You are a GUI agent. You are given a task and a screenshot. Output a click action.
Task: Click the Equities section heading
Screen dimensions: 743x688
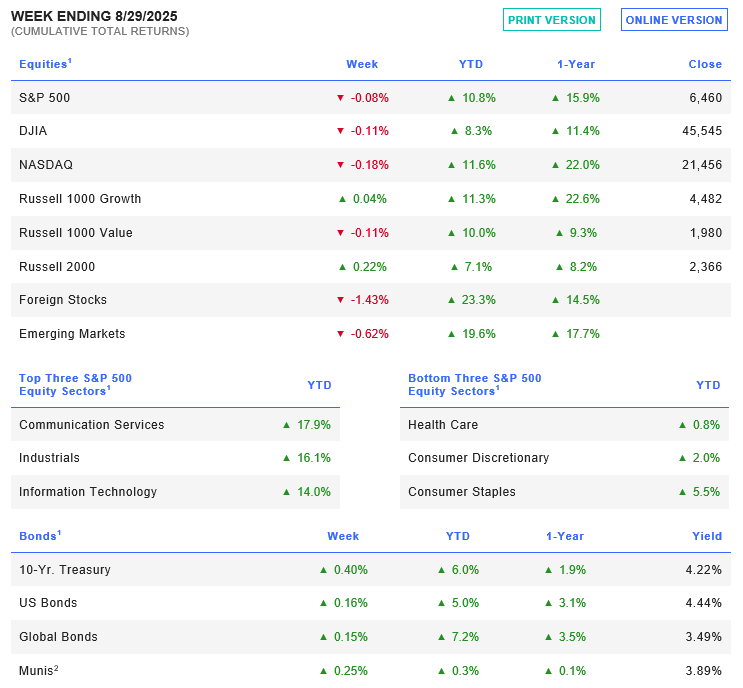pyautogui.click(x=45, y=64)
